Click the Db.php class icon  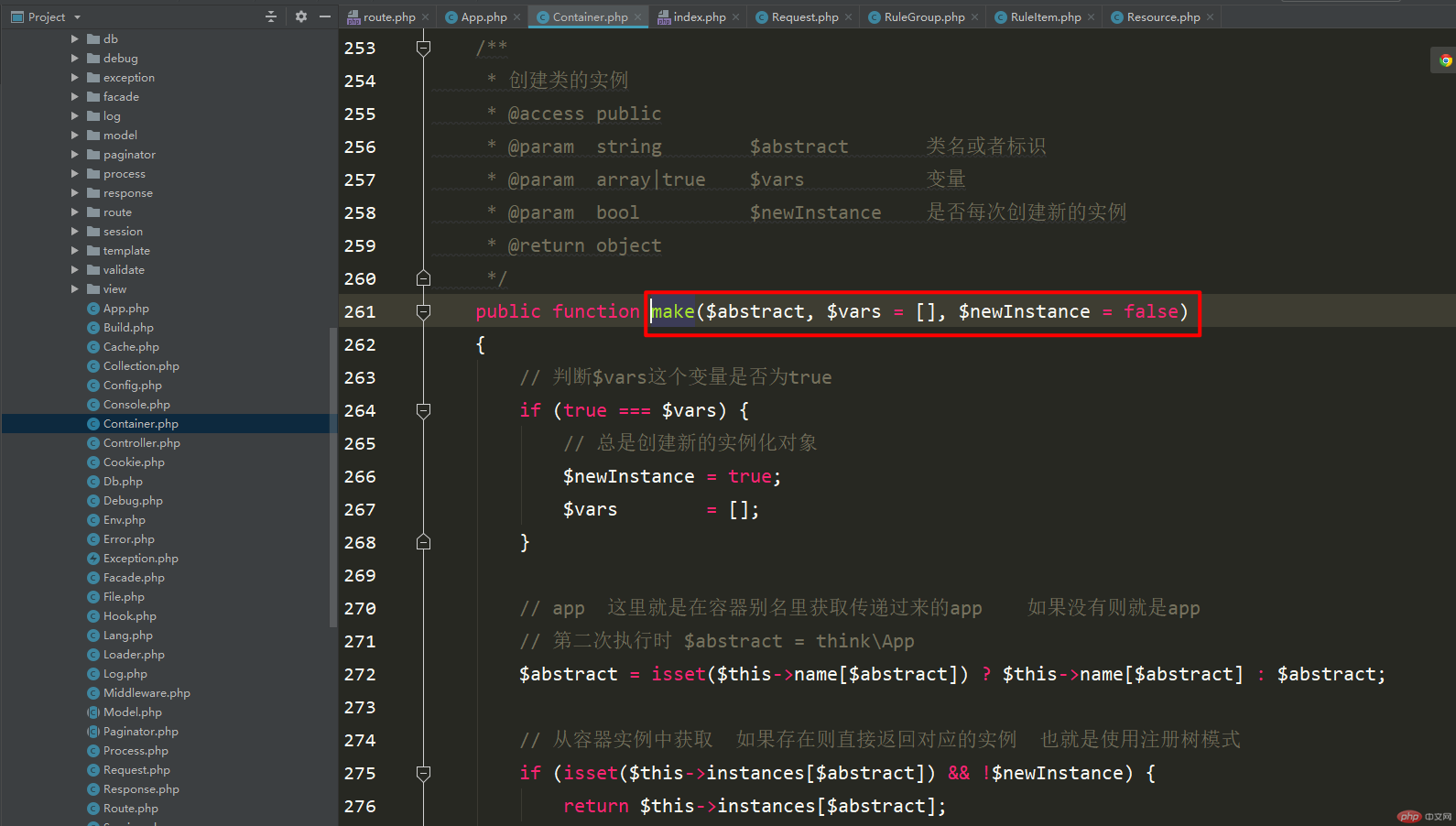[93, 481]
